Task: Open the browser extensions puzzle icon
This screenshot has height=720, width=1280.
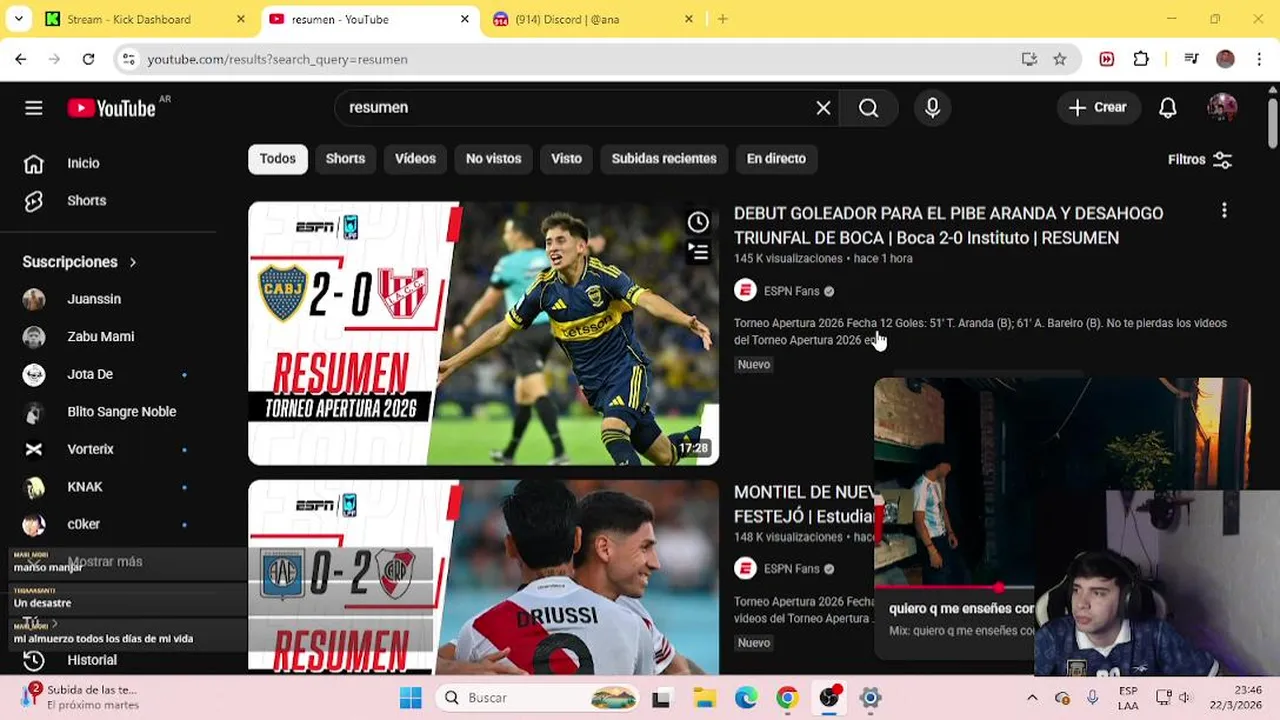Action: (1141, 59)
